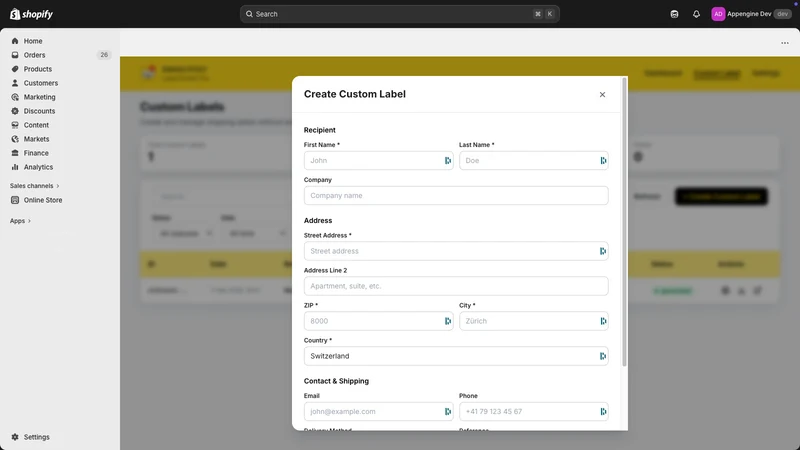The height and width of the screenshot is (450, 800).
Task: Click the Orders count badge 26
Action: point(104,55)
